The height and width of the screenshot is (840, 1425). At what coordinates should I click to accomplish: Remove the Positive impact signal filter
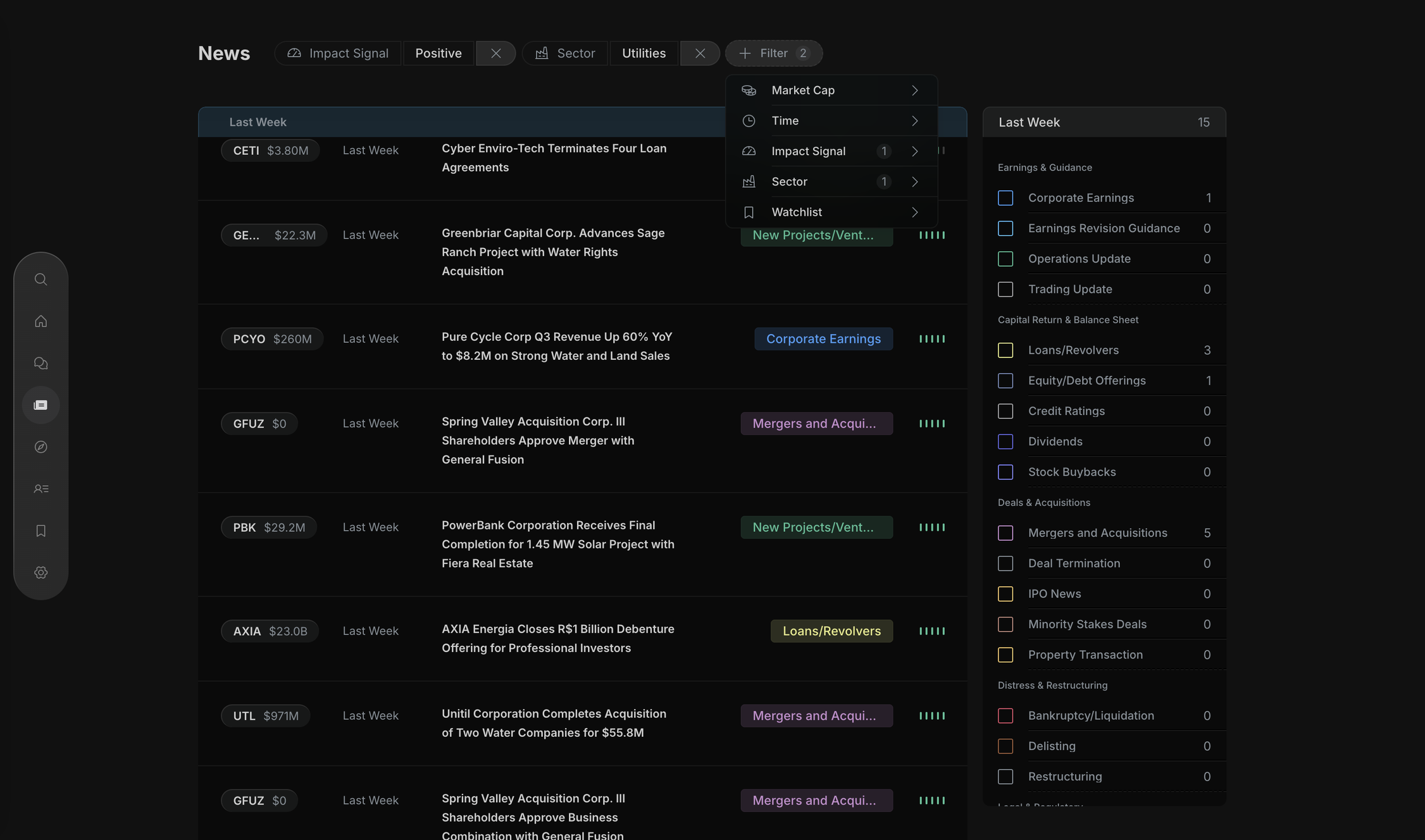[495, 53]
